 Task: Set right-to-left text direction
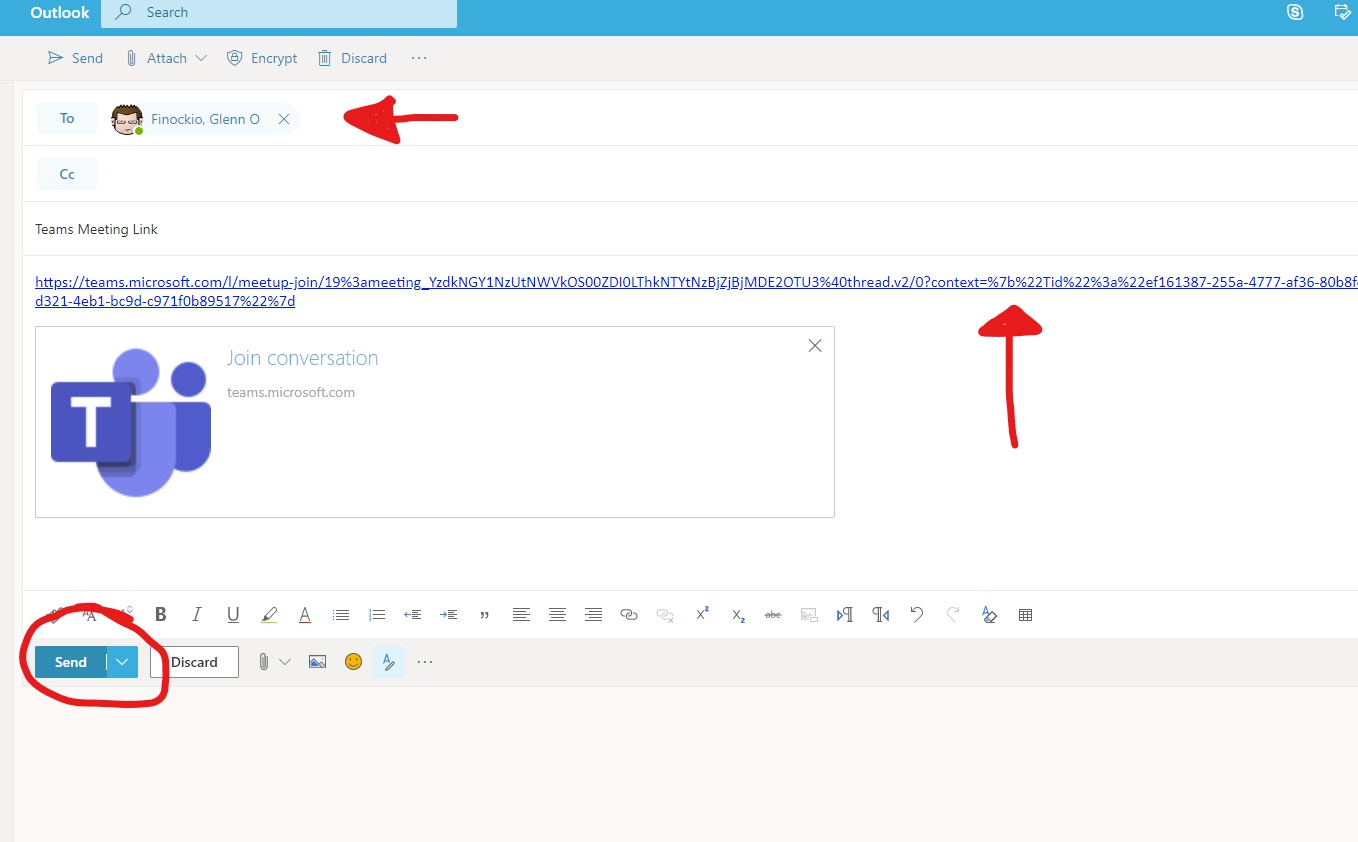[x=881, y=615]
